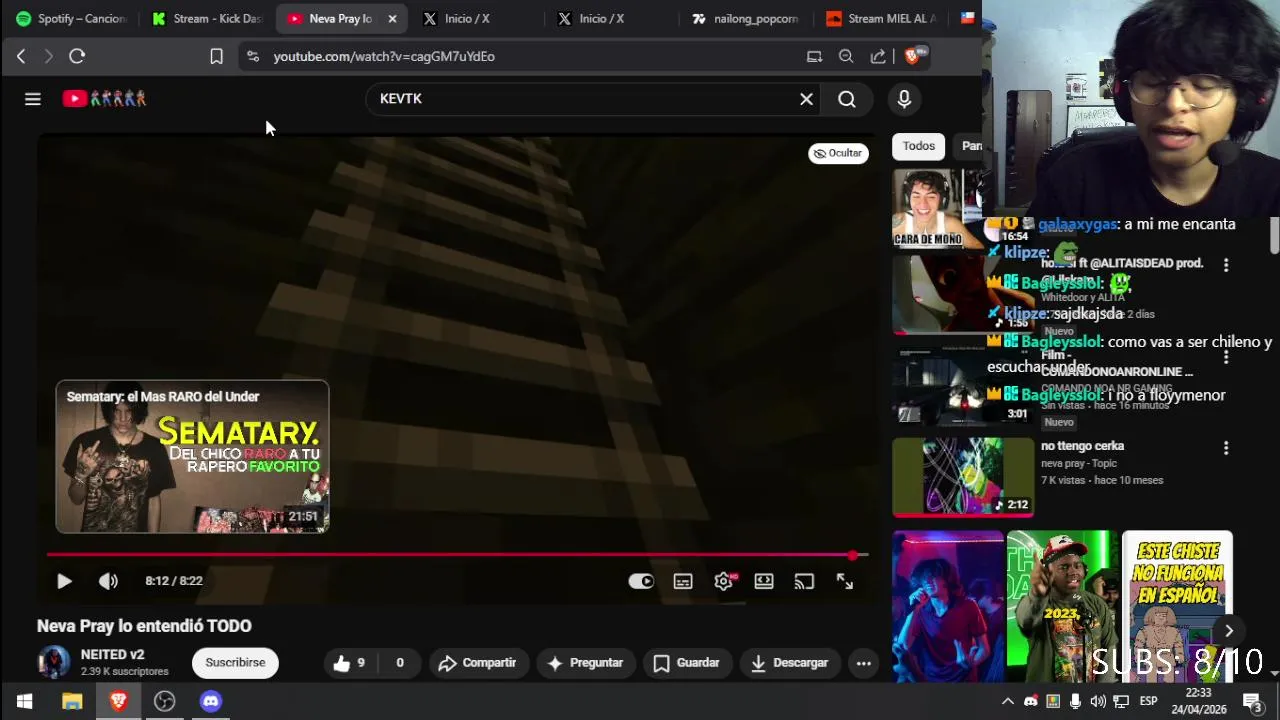
Task: Switch to the first Inicio / X tab
Action: (x=470, y=19)
